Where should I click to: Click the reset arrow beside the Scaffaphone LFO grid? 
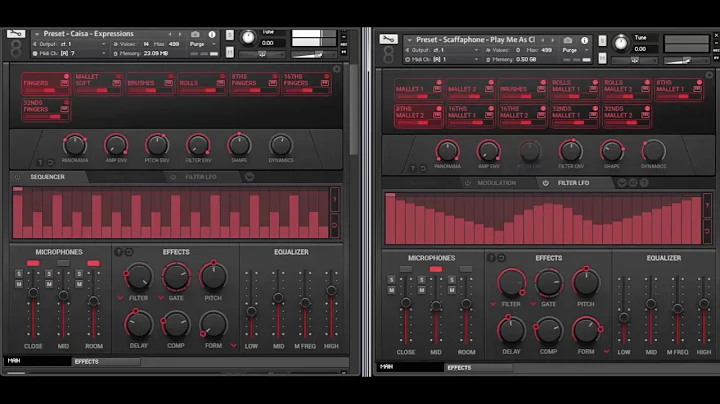[x=707, y=231]
